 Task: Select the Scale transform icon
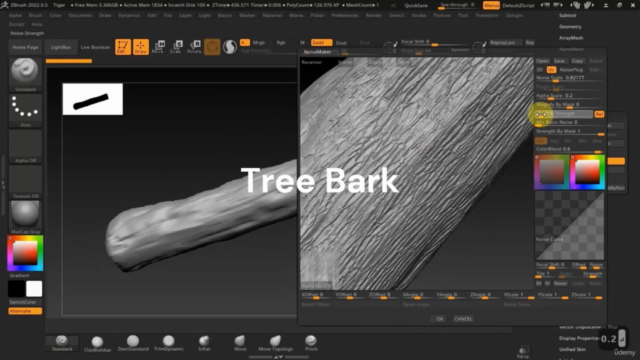[x=176, y=47]
